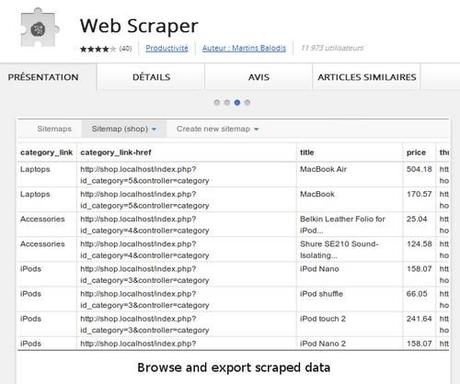Click the 11 973 utilisateurs text
The image size is (460, 384).
[332, 48]
